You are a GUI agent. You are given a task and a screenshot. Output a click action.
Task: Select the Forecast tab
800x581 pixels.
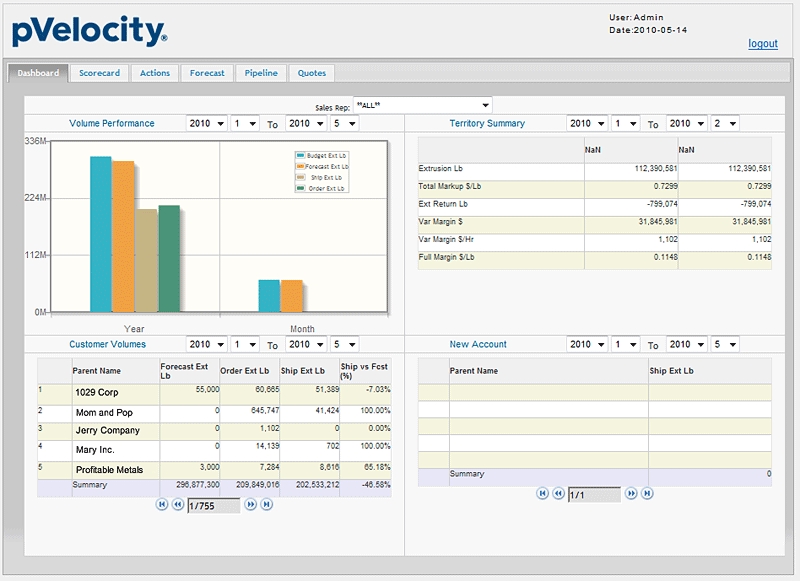click(207, 73)
